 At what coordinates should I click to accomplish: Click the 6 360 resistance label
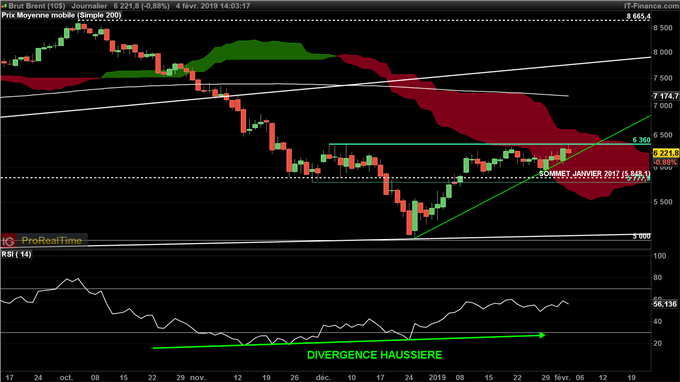tap(641, 140)
